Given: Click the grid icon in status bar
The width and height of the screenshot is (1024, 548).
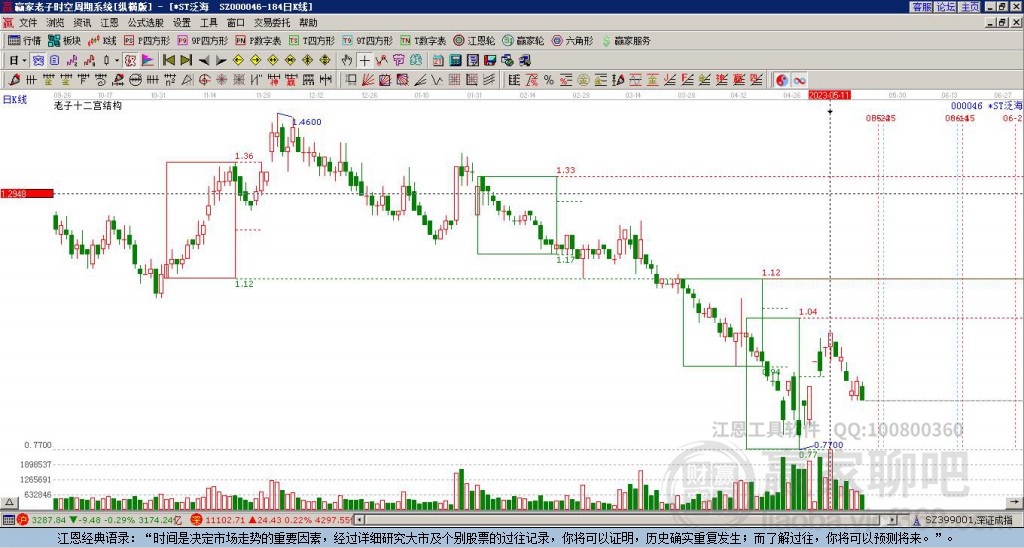Looking at the screenshot, I should coord(8,520).
